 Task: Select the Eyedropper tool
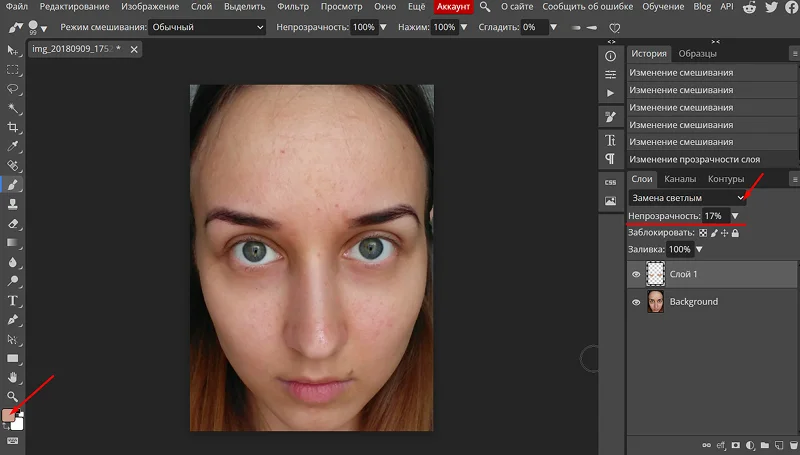coord(13,146)
